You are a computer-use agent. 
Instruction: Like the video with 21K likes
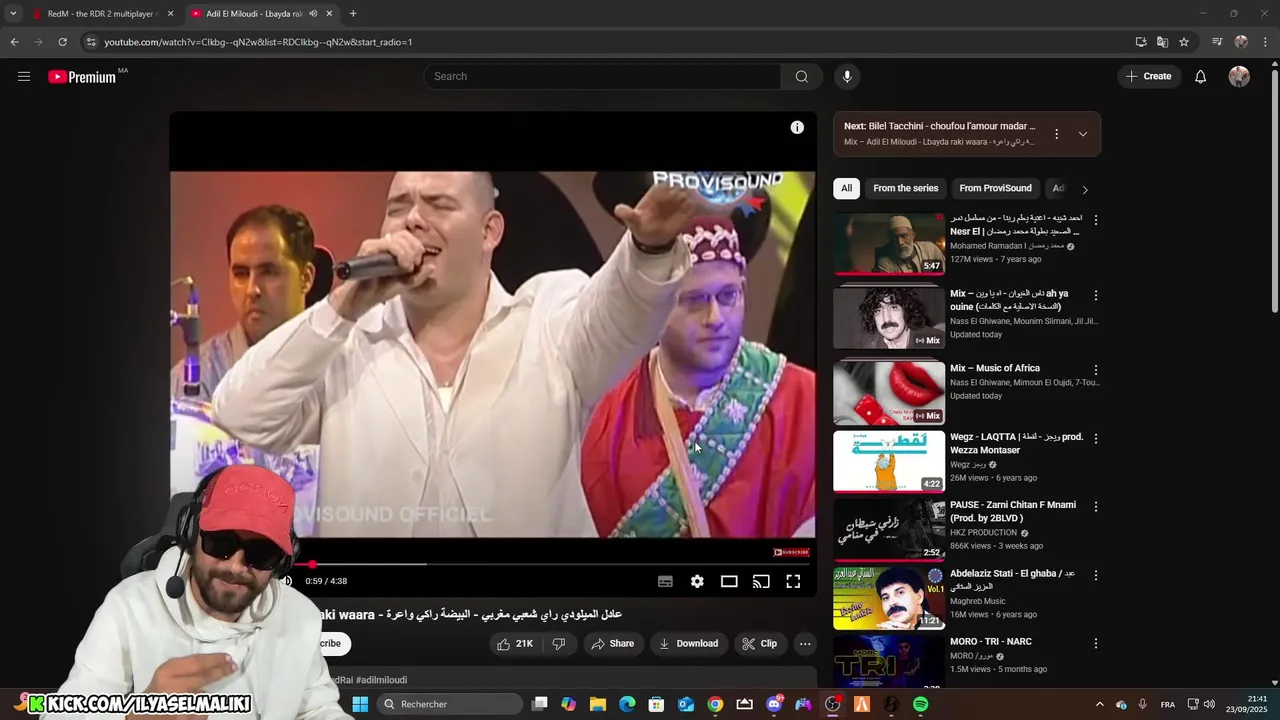coord(515,644)
